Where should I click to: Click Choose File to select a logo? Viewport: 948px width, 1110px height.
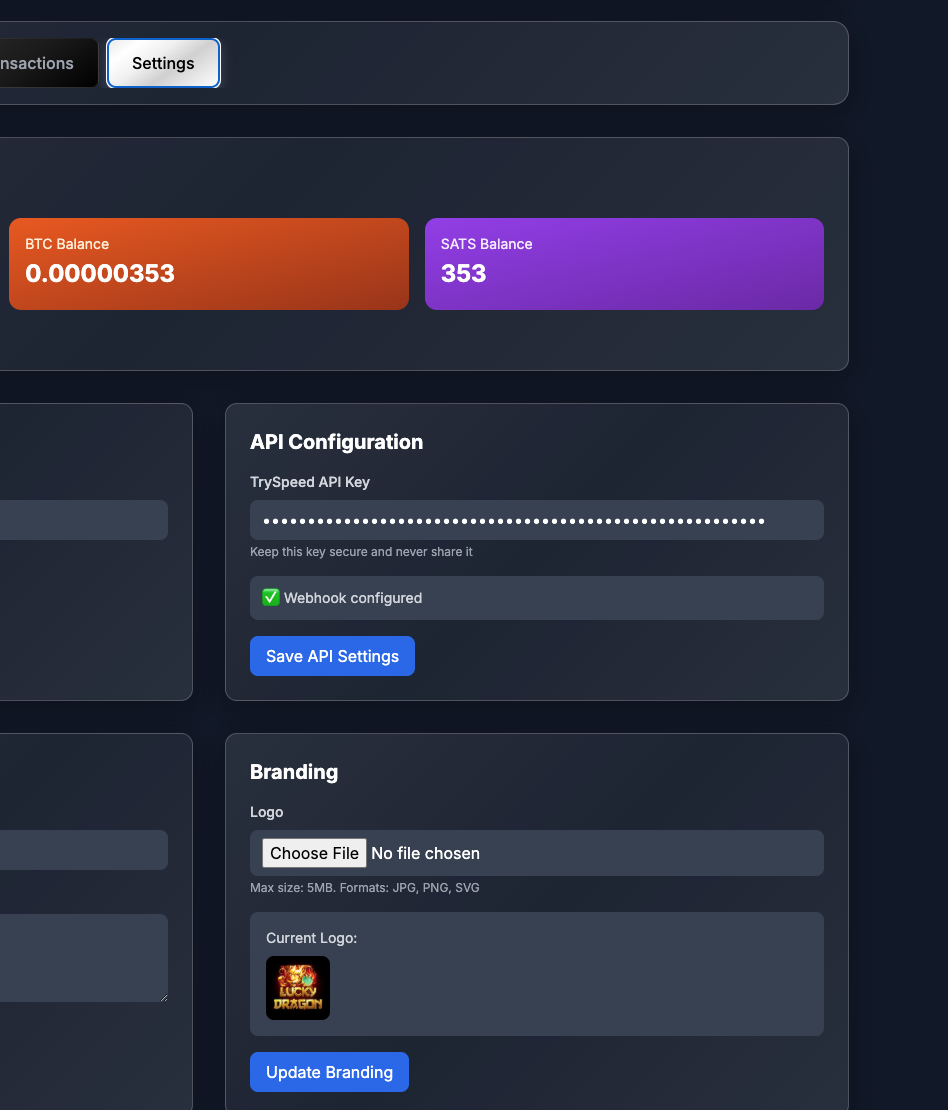pyautogui.click(x=313, y=853)
